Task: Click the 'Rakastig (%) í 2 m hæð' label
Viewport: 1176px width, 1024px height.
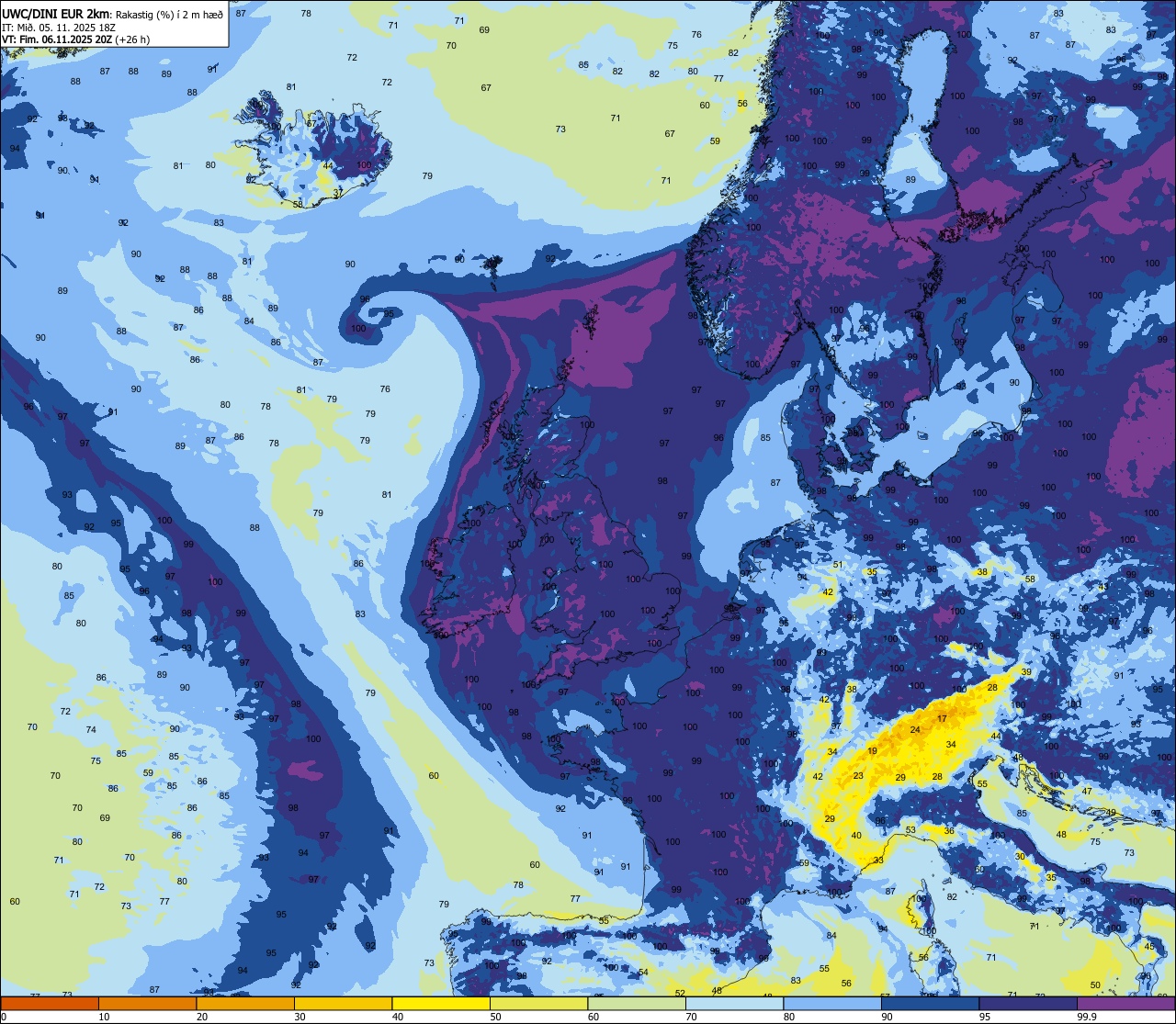Action: (169, 15)
